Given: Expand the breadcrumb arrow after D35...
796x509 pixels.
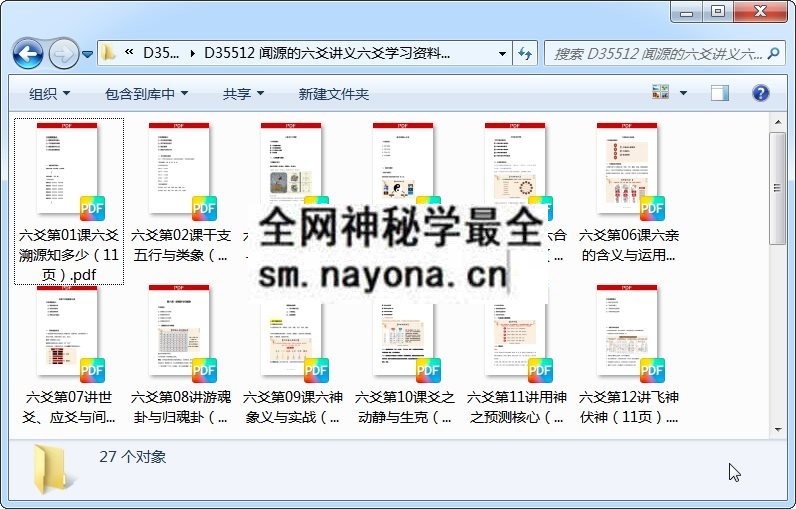Looking at the screenshot, I should (192, 53).
